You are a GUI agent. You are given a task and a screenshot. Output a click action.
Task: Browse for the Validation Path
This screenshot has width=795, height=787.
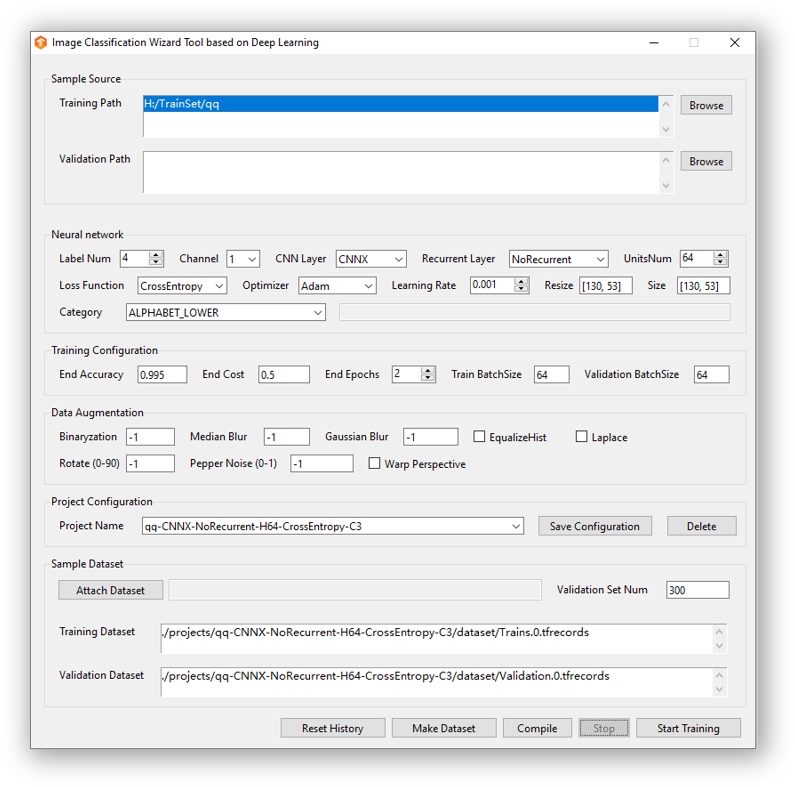coord(706,161)
